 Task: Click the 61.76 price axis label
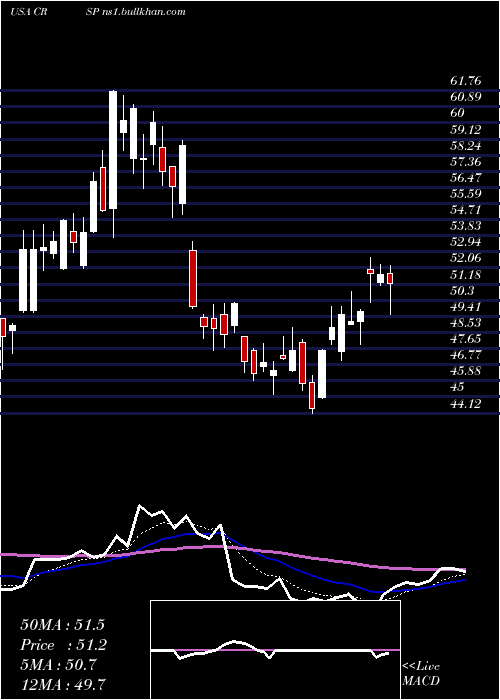[x=466, y=82]
